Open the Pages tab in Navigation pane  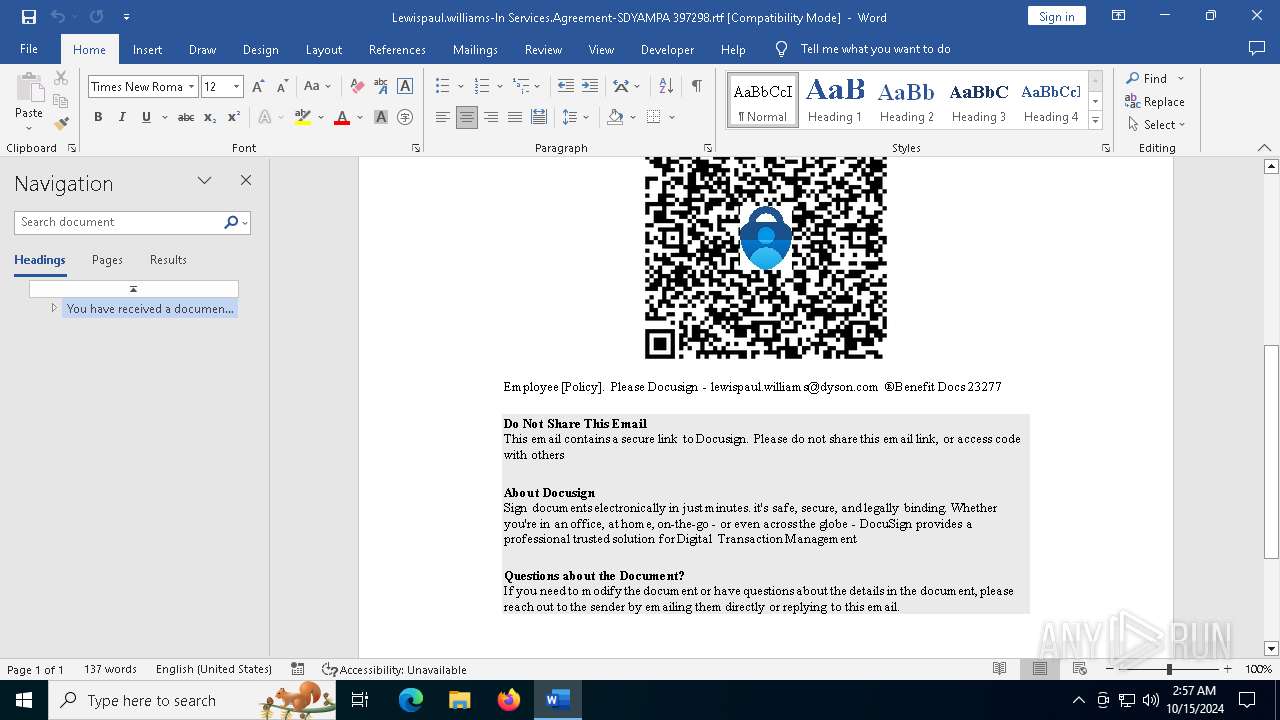click(107, 260)
